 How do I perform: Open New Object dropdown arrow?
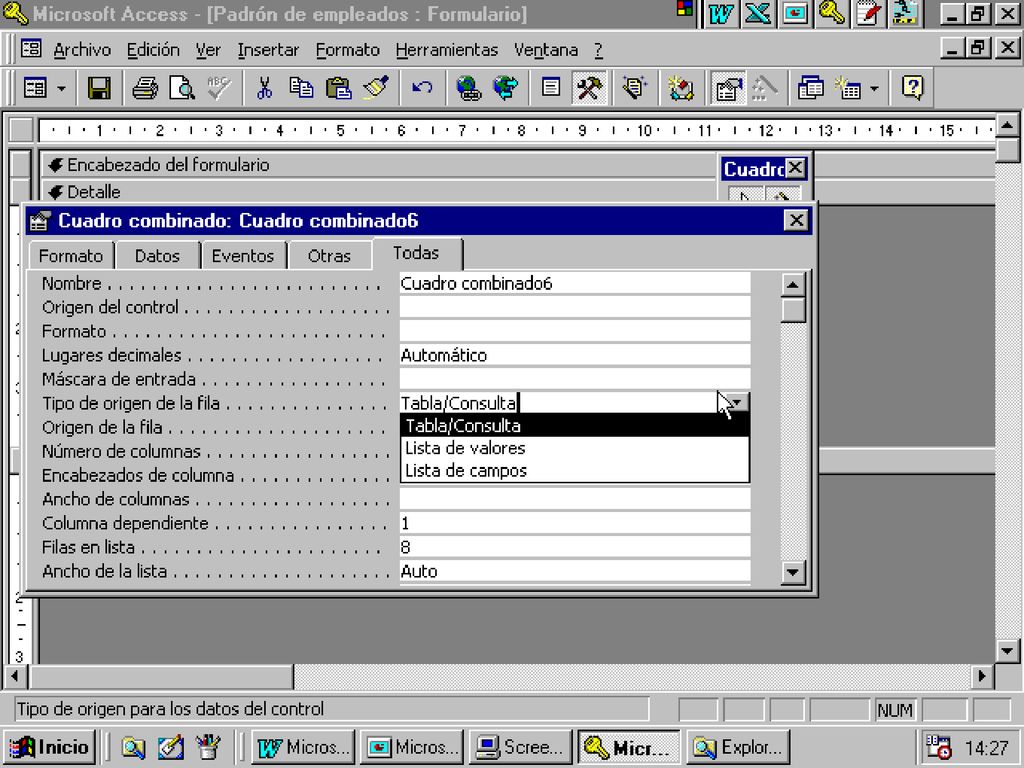point(874,88)
